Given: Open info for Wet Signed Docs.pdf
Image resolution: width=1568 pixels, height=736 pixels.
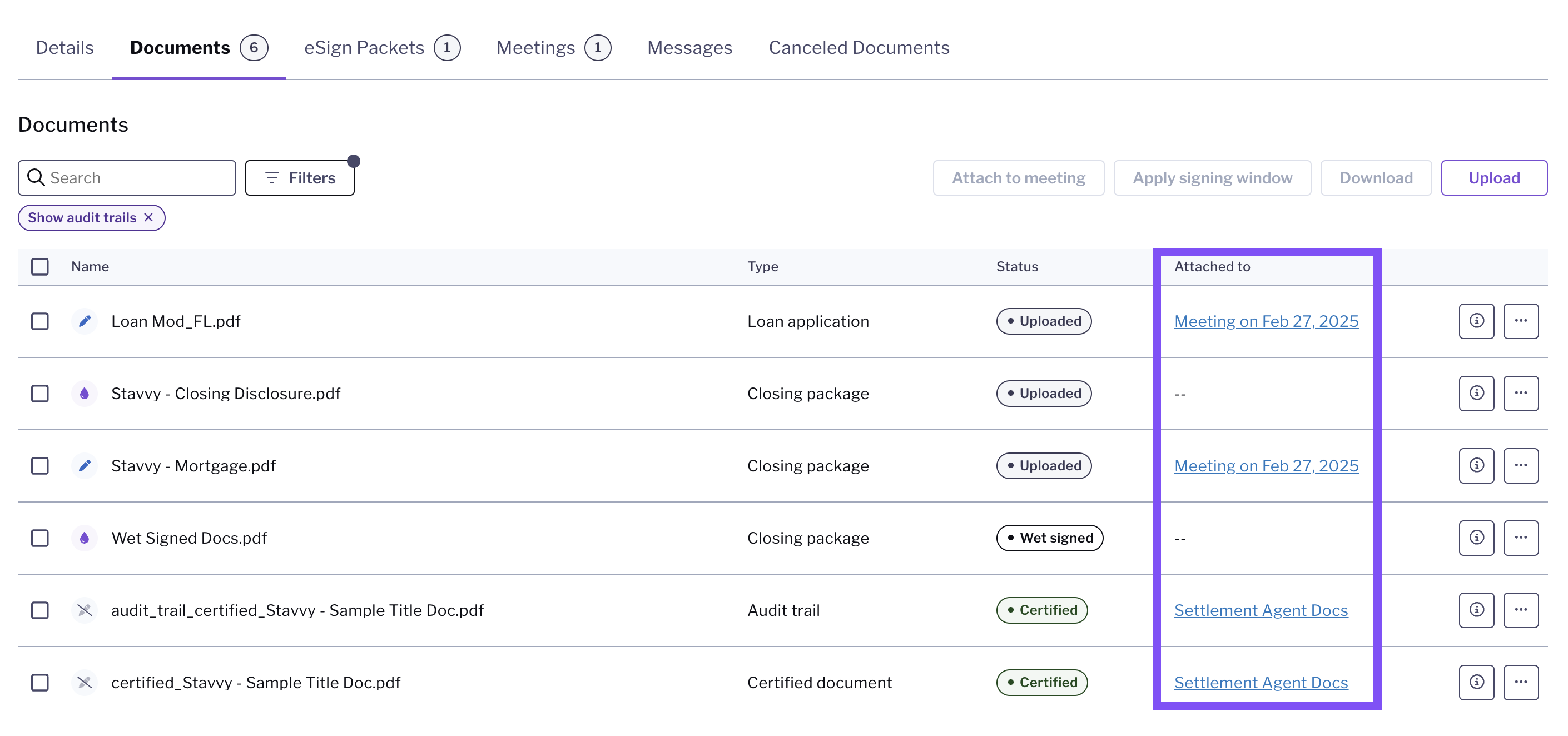Looking at the screenshot, I should pyautogui.click(x=1476, y=538).
